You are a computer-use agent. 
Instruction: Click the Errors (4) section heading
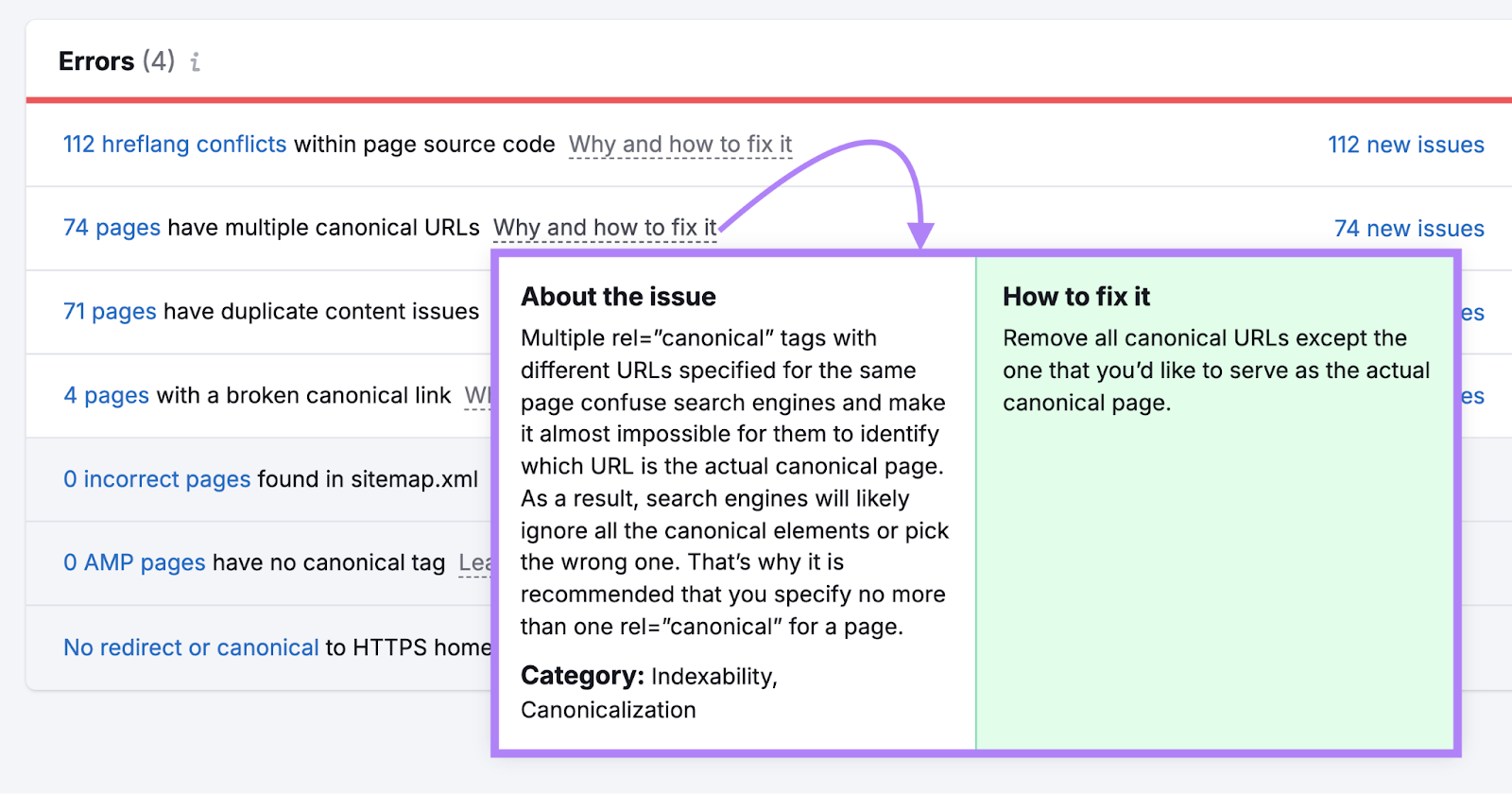click(x=116, y=61)
